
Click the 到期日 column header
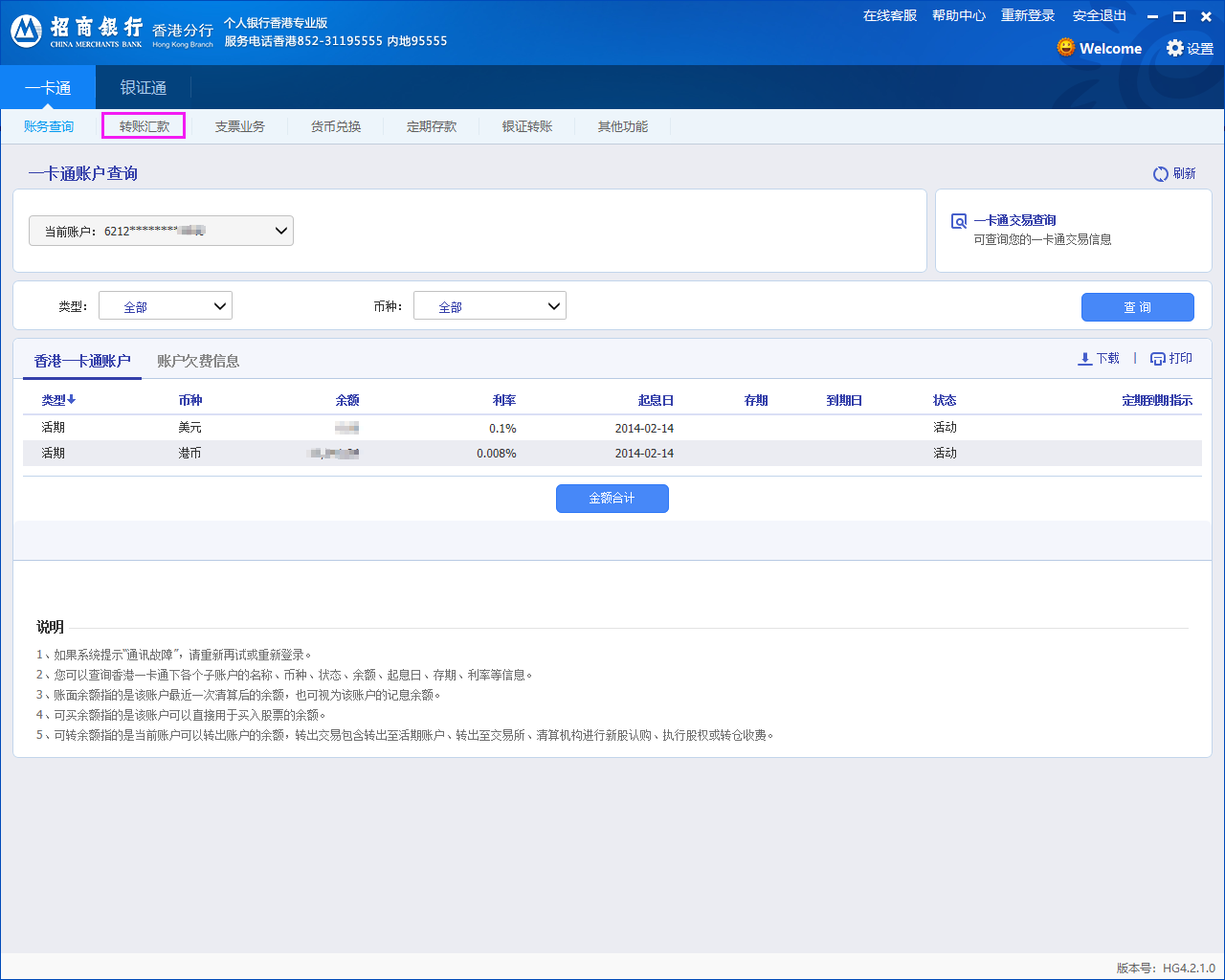(844, 400)
